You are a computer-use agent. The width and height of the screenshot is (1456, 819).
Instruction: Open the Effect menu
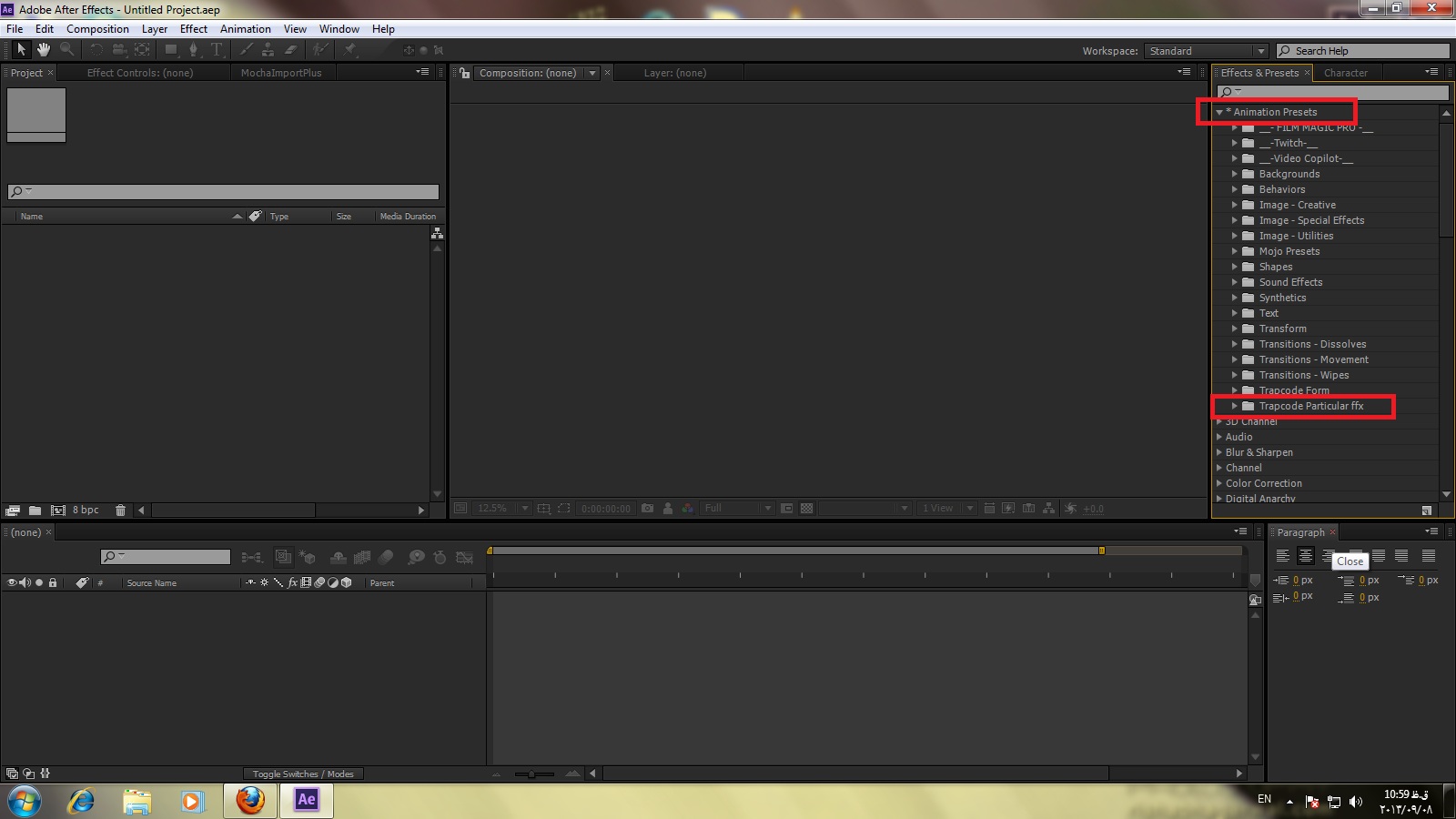coord(194,29)
